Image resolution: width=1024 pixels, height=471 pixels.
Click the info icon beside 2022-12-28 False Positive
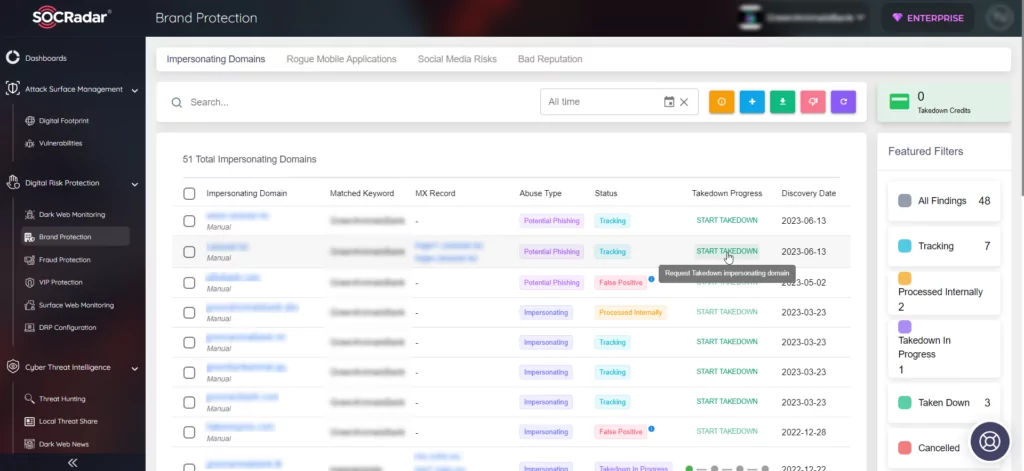651,429
